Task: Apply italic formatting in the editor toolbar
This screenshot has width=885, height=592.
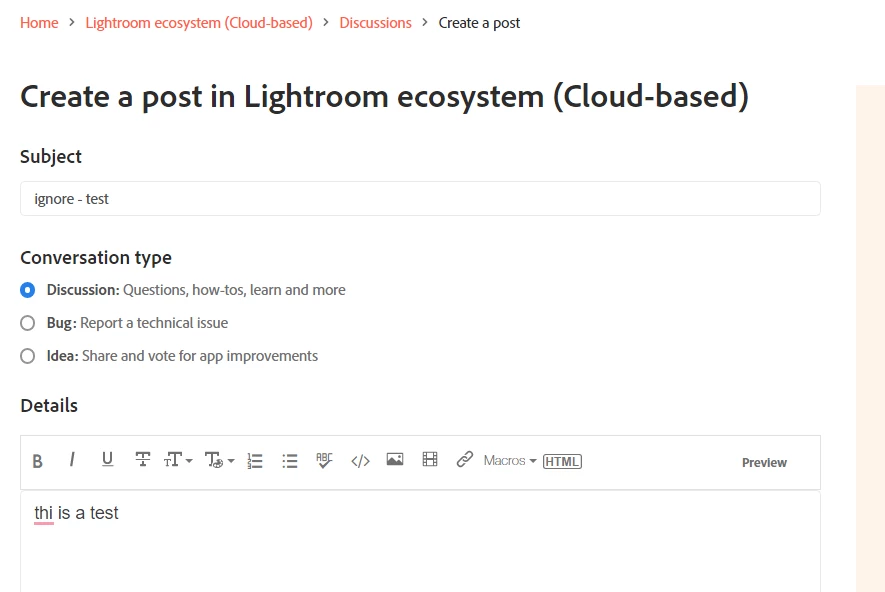Action: (x=72, y=460)
